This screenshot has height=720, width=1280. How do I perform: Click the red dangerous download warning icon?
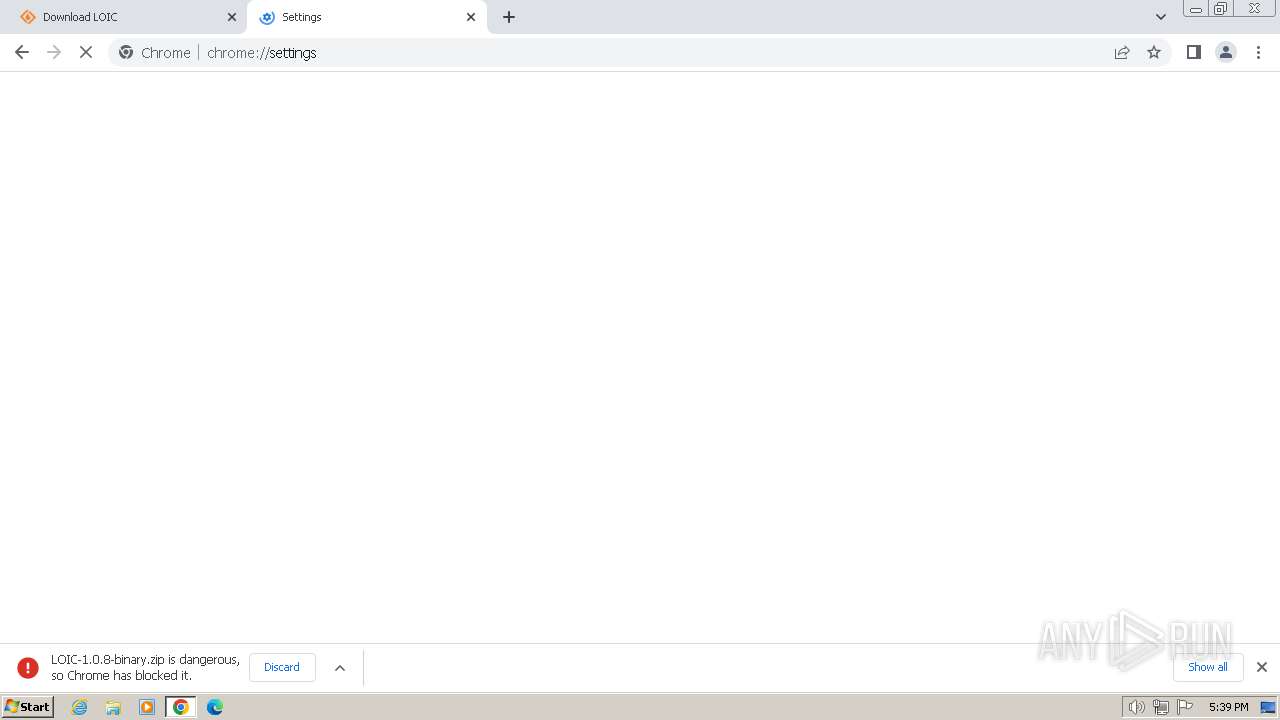click(28, 668)
